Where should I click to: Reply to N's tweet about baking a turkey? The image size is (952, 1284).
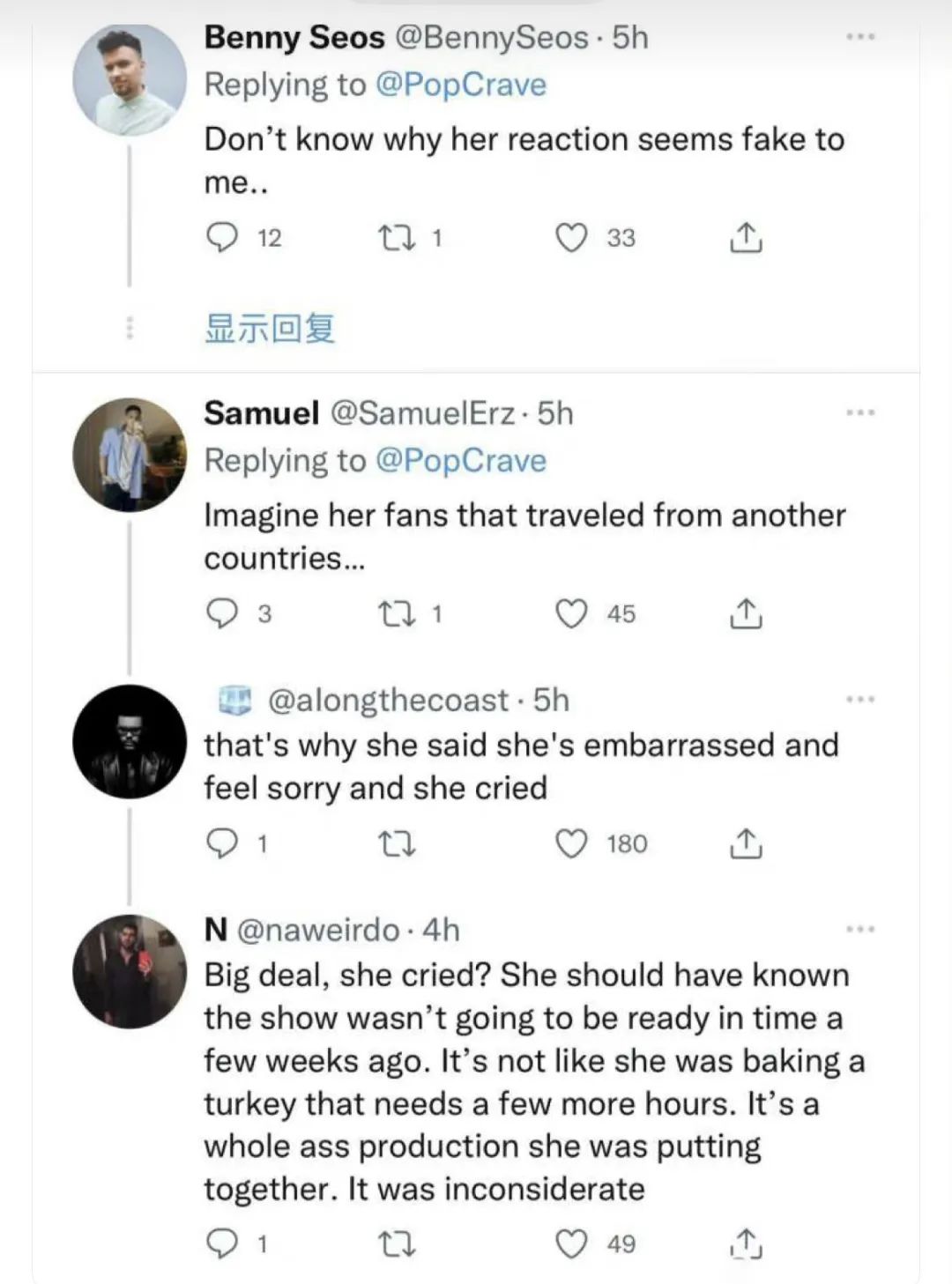point(222,1243)
